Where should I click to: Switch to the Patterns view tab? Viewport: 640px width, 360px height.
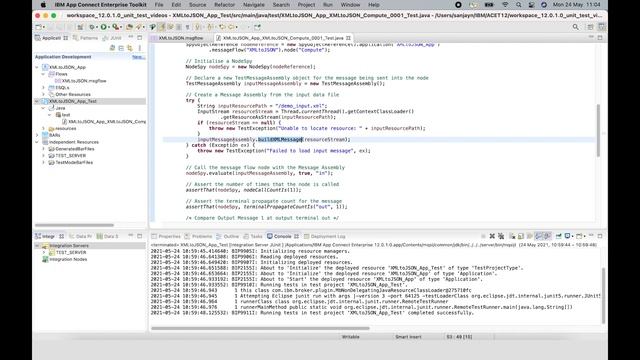pos(86,38)
